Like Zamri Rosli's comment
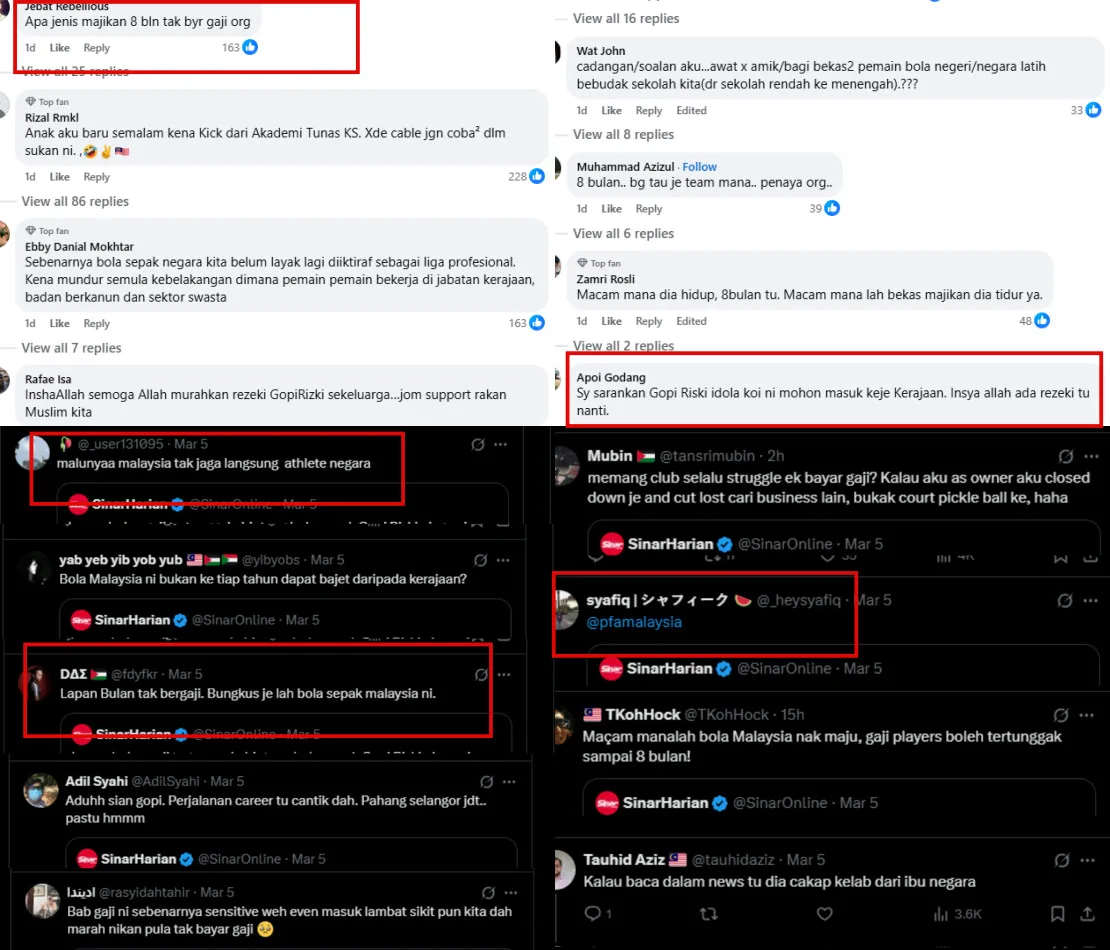This screenshot has width=1110, height=950. (611, 321)
